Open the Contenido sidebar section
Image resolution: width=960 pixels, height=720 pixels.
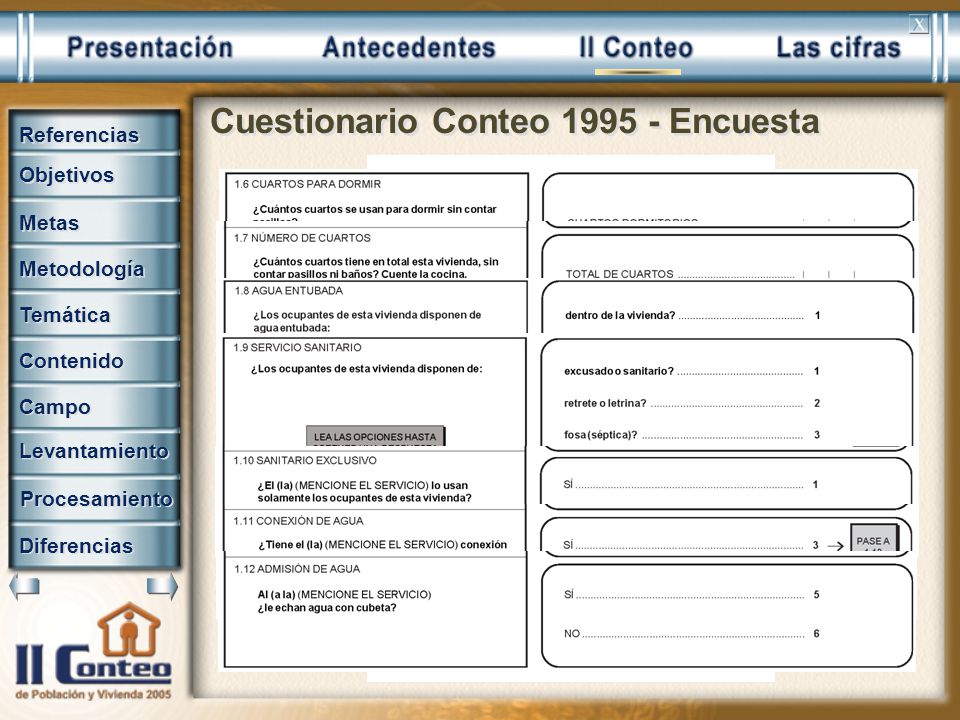pyautogui.click(x=95, y=361)
